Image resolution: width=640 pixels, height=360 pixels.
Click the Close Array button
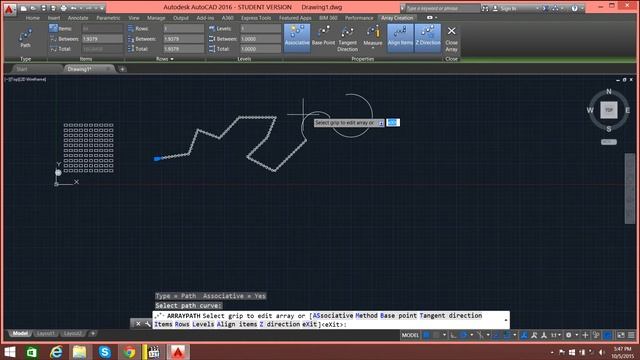(x=451, y=39)
